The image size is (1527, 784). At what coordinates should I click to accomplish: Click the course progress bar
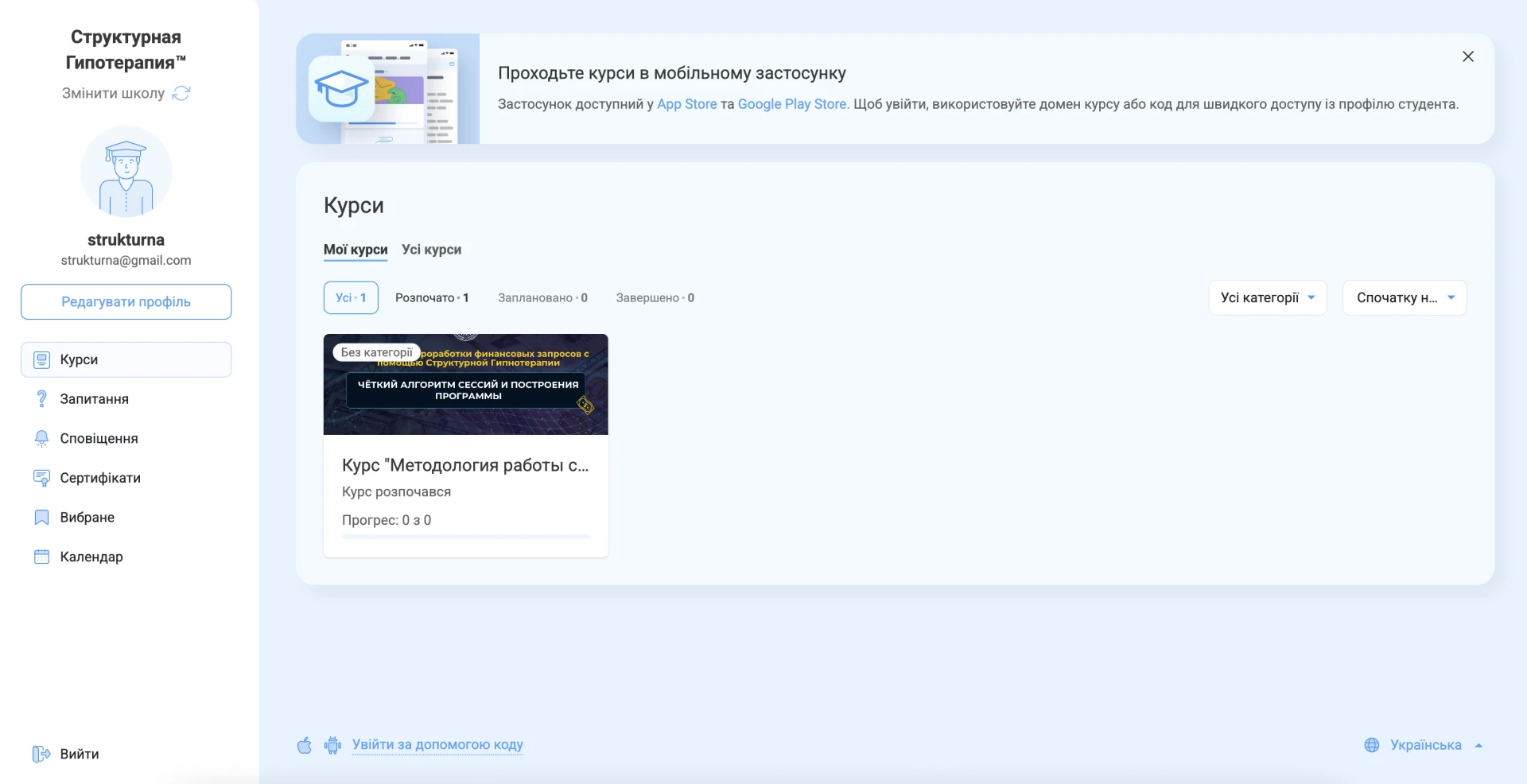465,537
